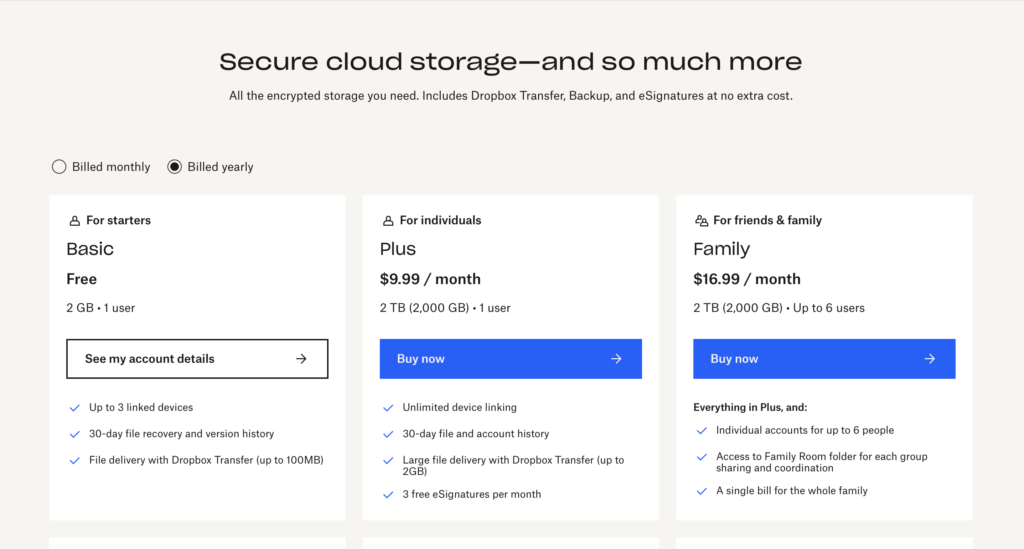Click checkmark beside Large file delivery with Dropbox Transfer
The height and width of the screenshot is (549, 1024).
point(388,460)
